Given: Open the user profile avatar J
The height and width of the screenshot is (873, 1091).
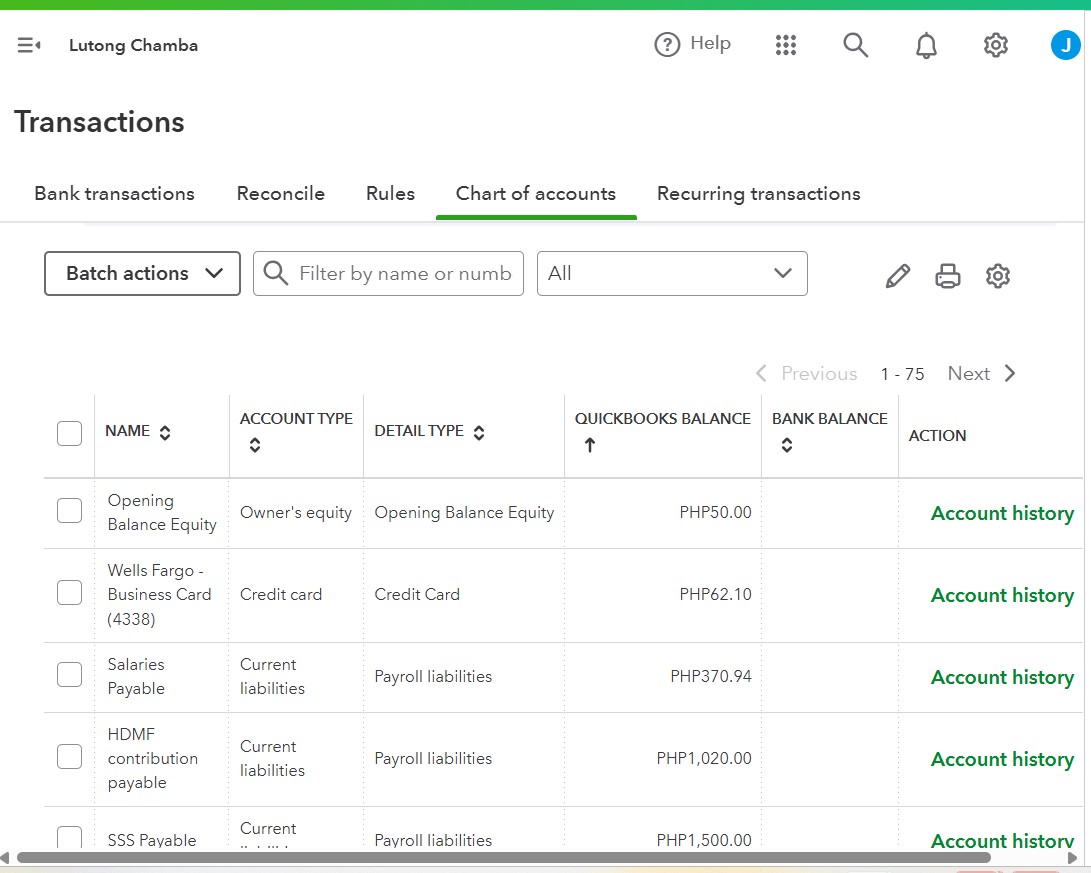Looking at the screenshot, I should tap(1065, 45).
